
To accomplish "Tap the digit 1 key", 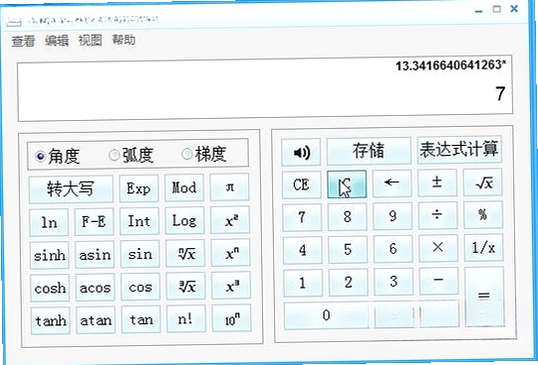I will tap(303, 283).
